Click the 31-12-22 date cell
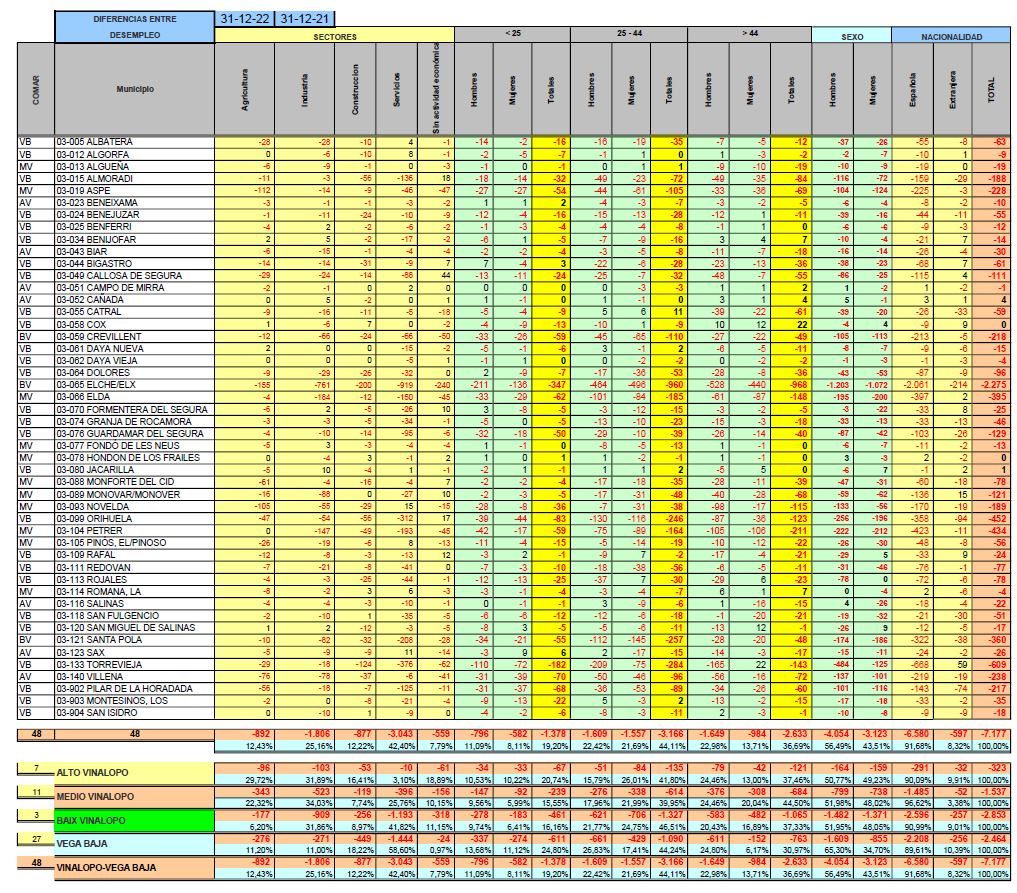Viewport: 1017px width, 893px height. (x=245, y=19)
